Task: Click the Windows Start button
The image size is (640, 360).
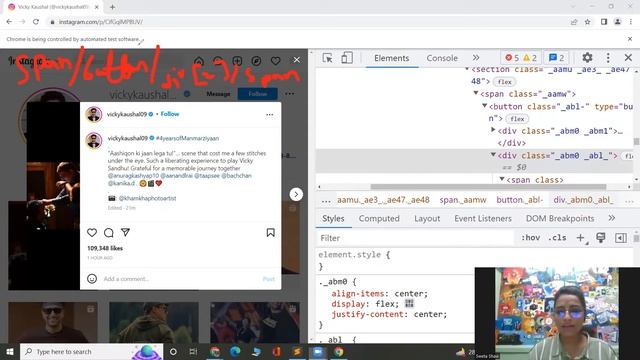Action: click(x=10, y=351)
